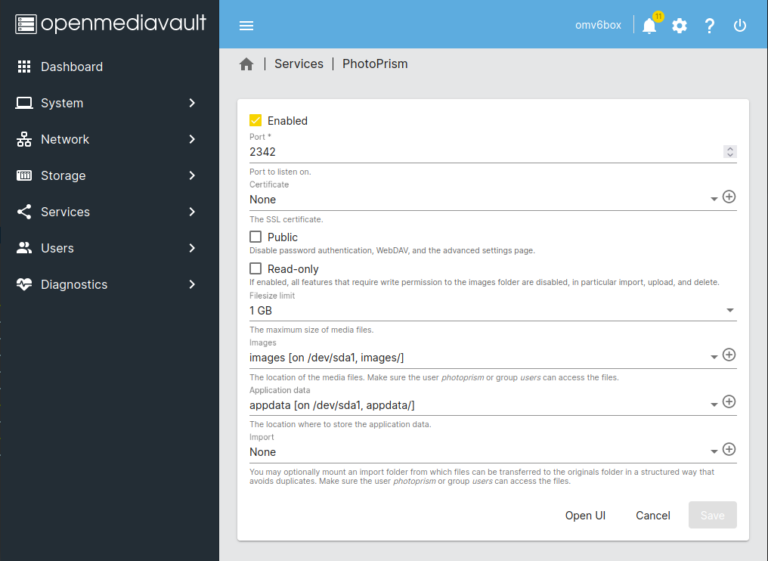Click plus icon next to Certificate field
Screen dimensions: 768x561
tap(729, 197)
